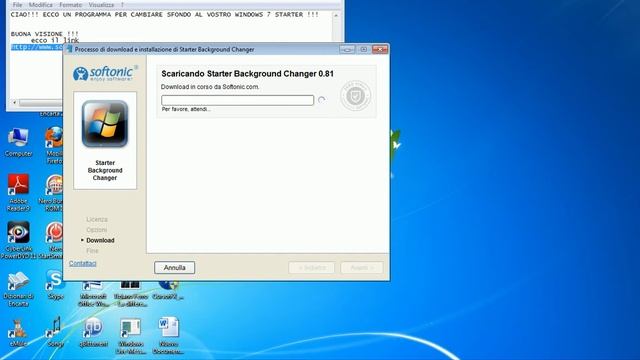Click the Download step in the sidebar

[x=100, y=240]
